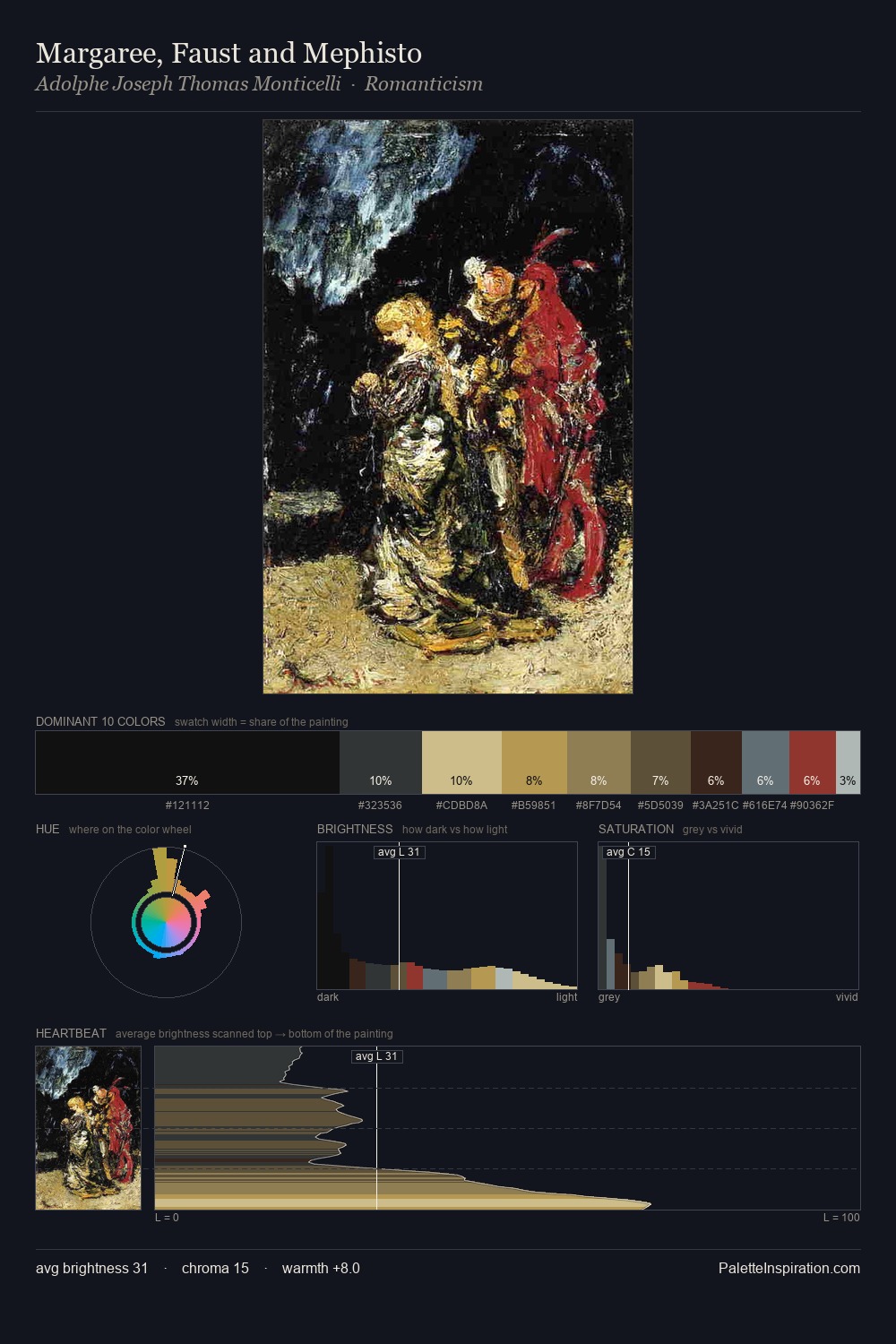
Task: Click hex code text '#B59851'
Action: (x=534, y=805)
